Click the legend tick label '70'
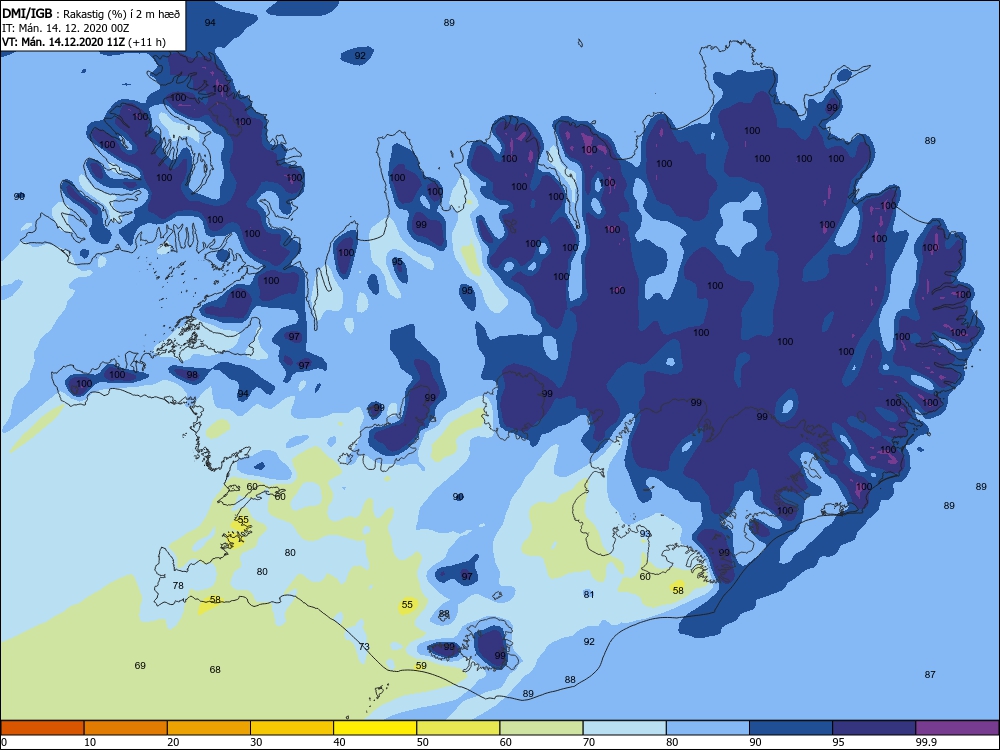The height and width of the screenshot is (750, 1000). (589, 742)
